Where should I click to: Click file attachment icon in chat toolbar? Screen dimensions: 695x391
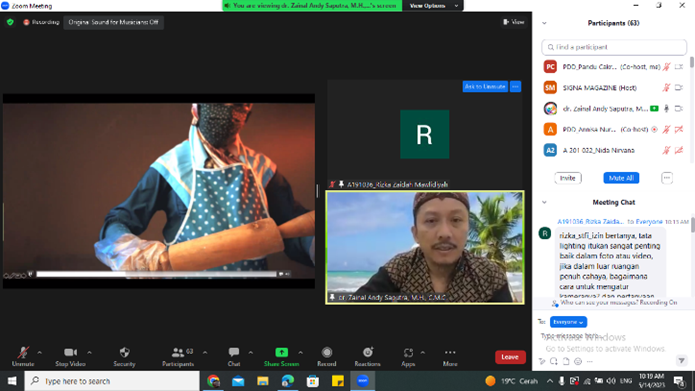pos(566,361)
